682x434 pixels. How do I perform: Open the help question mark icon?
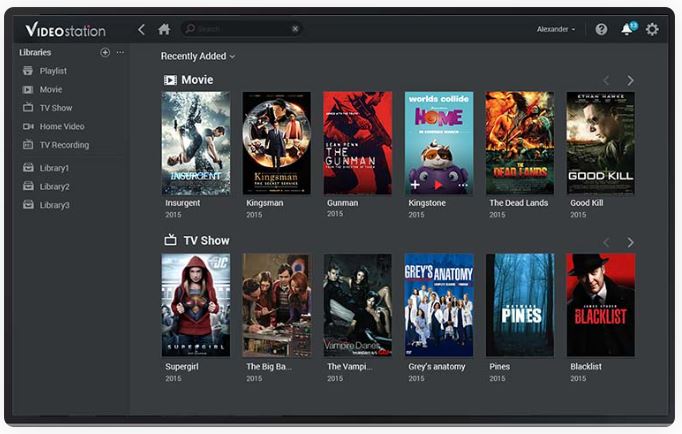(x=601, y=29)
